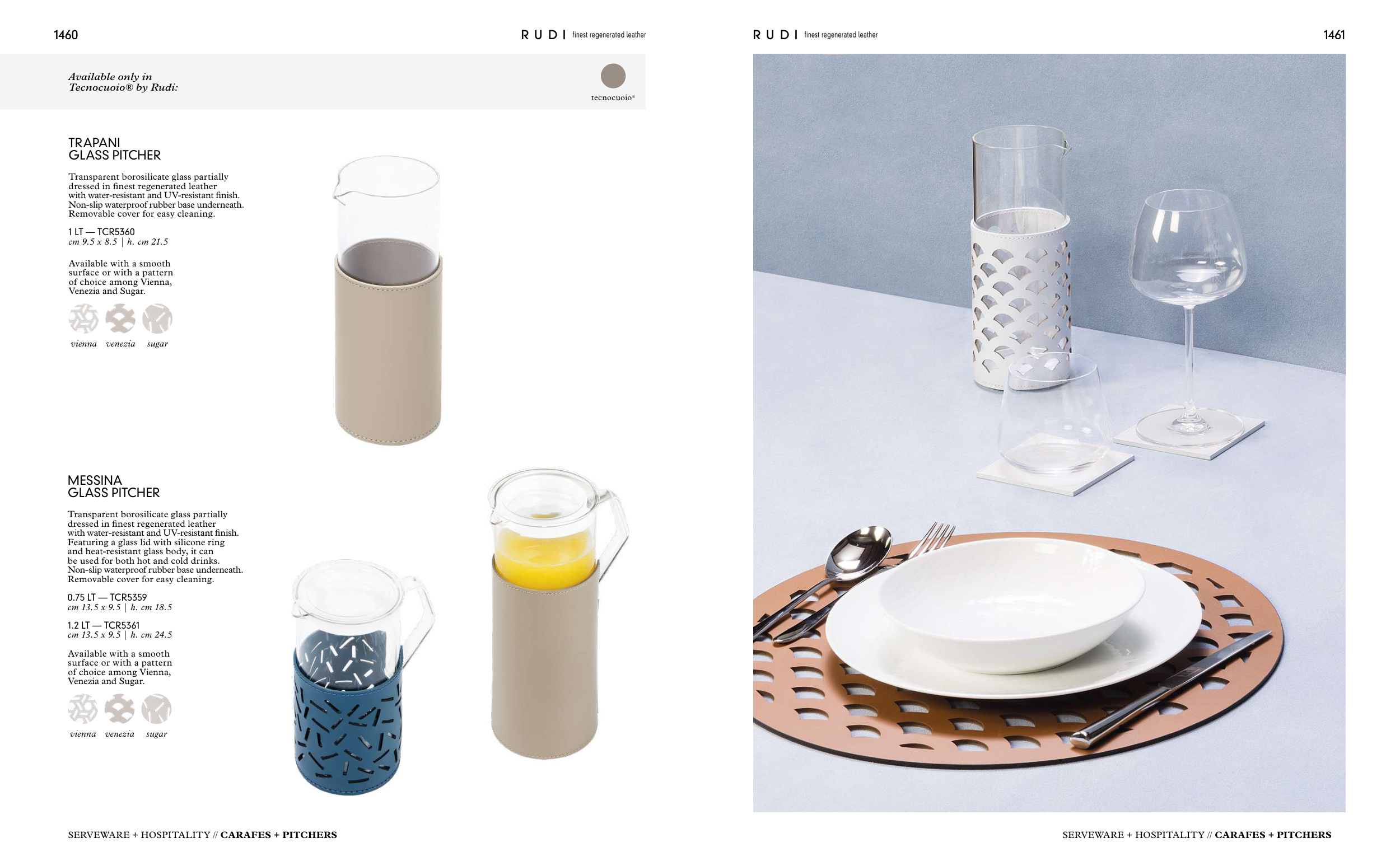Select the Trapani sugar pattern icon
Viewport: 1400px width, 866px height.
157,319
